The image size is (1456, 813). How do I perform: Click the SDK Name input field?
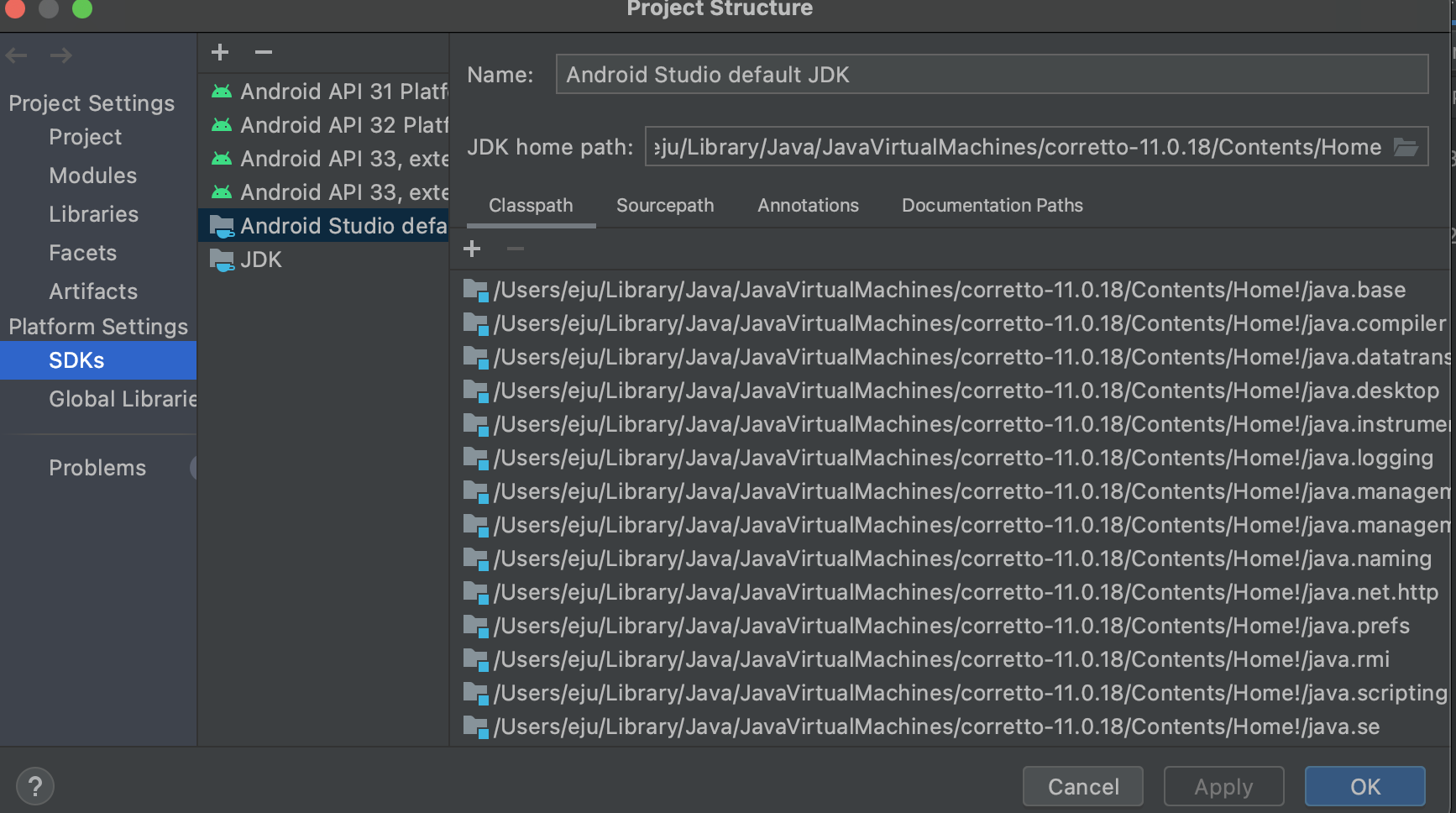pyautogui.click(x=992, y=75)
